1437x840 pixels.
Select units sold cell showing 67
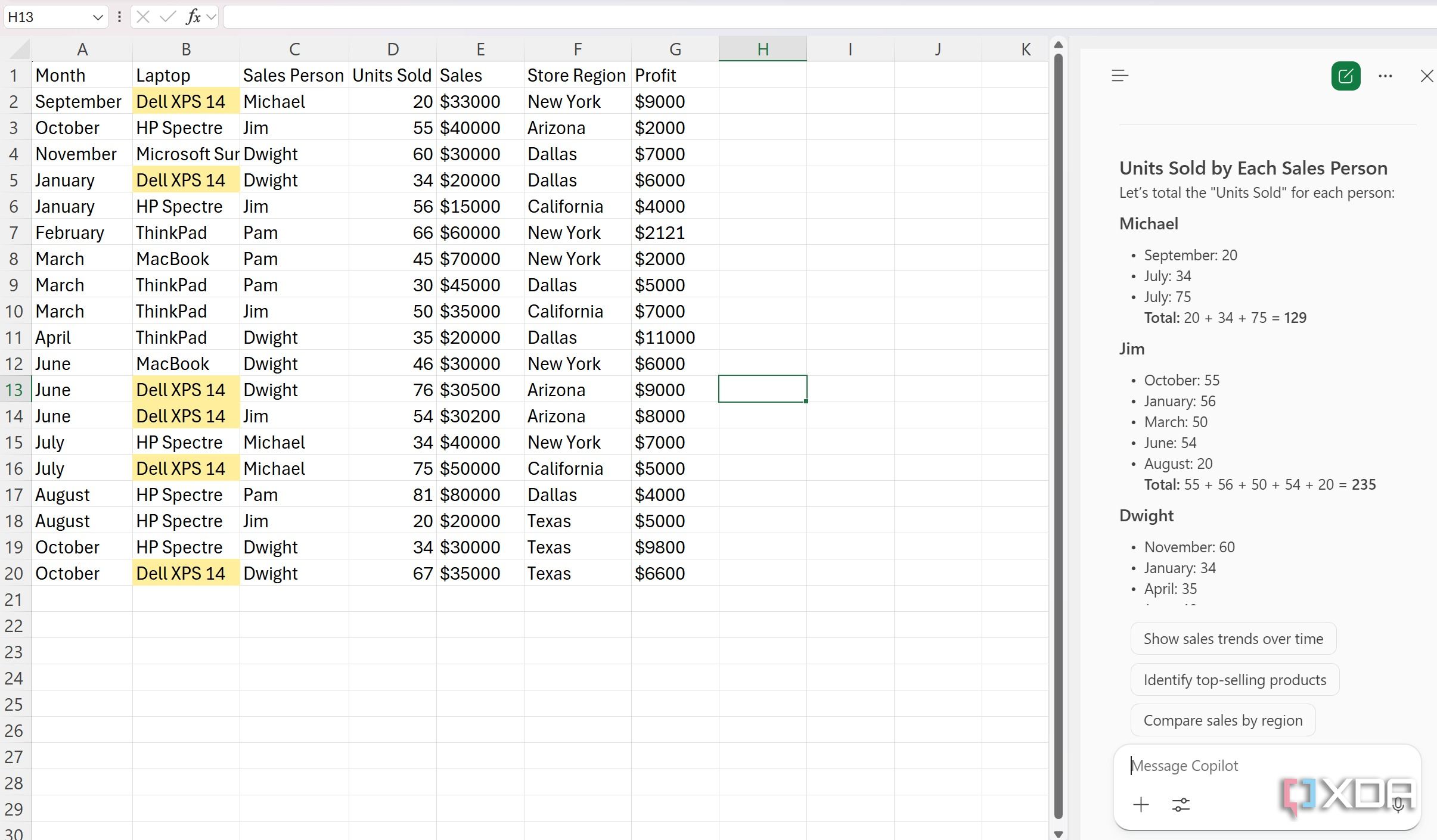tap(393, 574)
